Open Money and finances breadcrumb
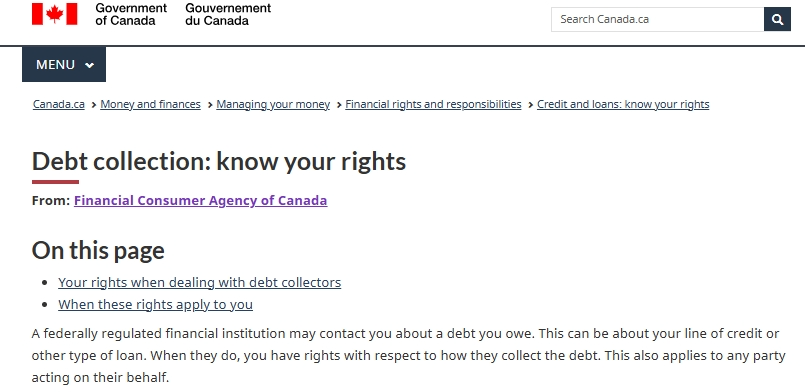805x392 pixels. click(150, 104)
